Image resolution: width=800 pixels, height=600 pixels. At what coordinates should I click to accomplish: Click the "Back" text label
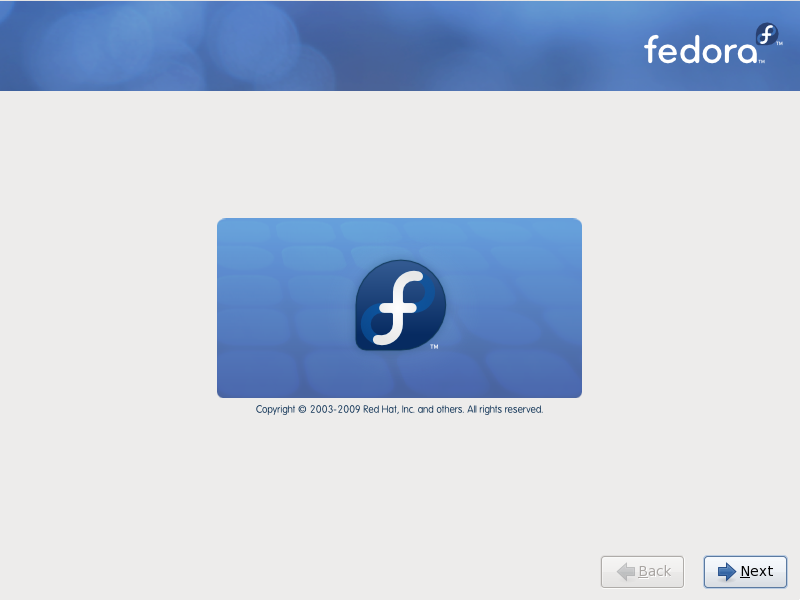pos(655,571)
